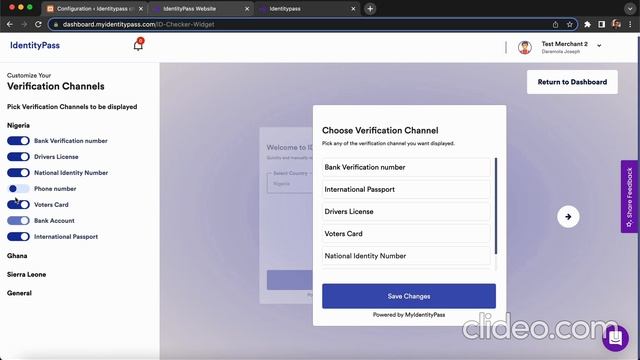Image resolution: width=640 pixels, height=360 pixels.
Task: Bookmark this page with the star
Action: 569,24
